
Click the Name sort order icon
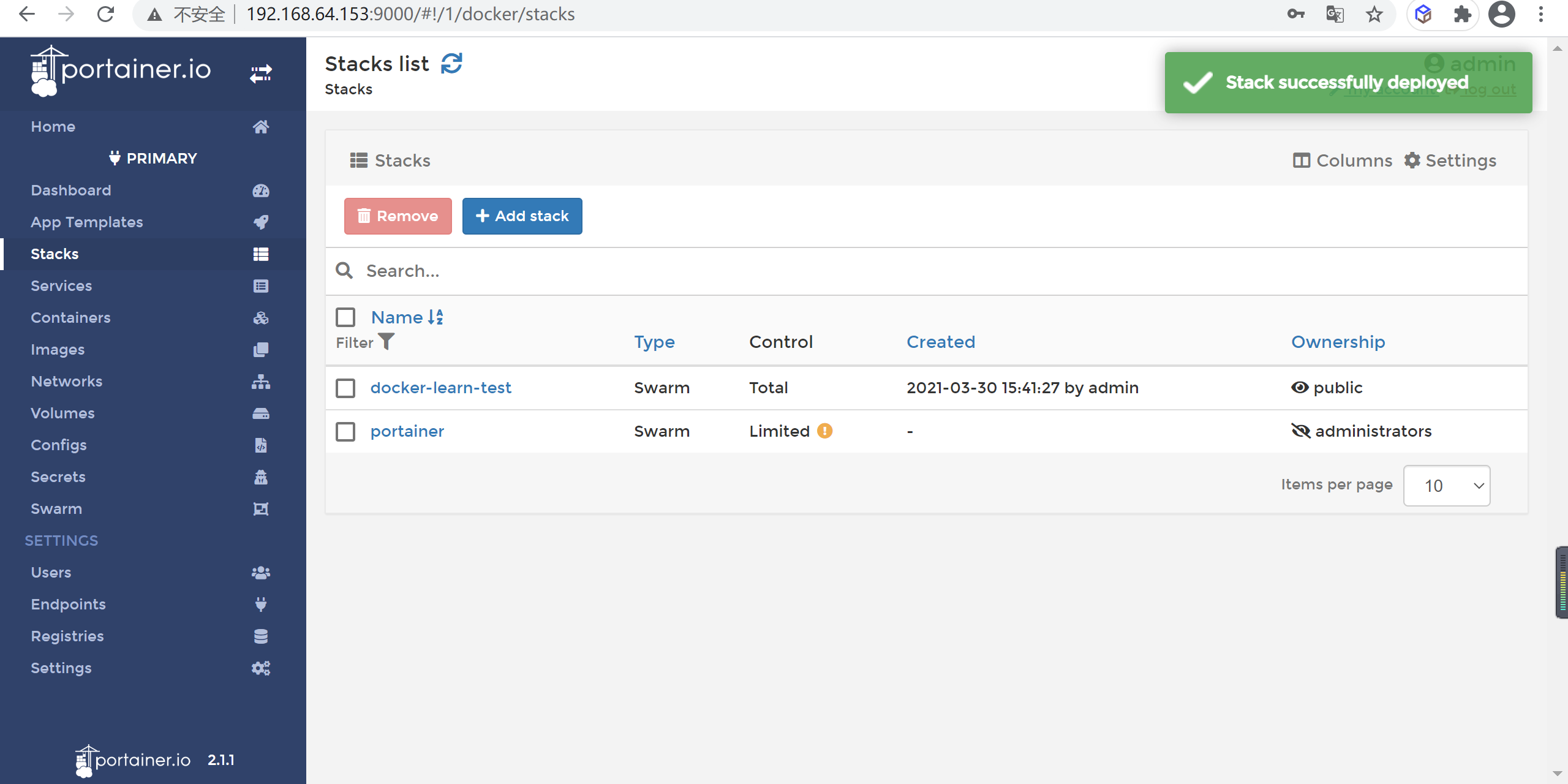tap(435, 317)
